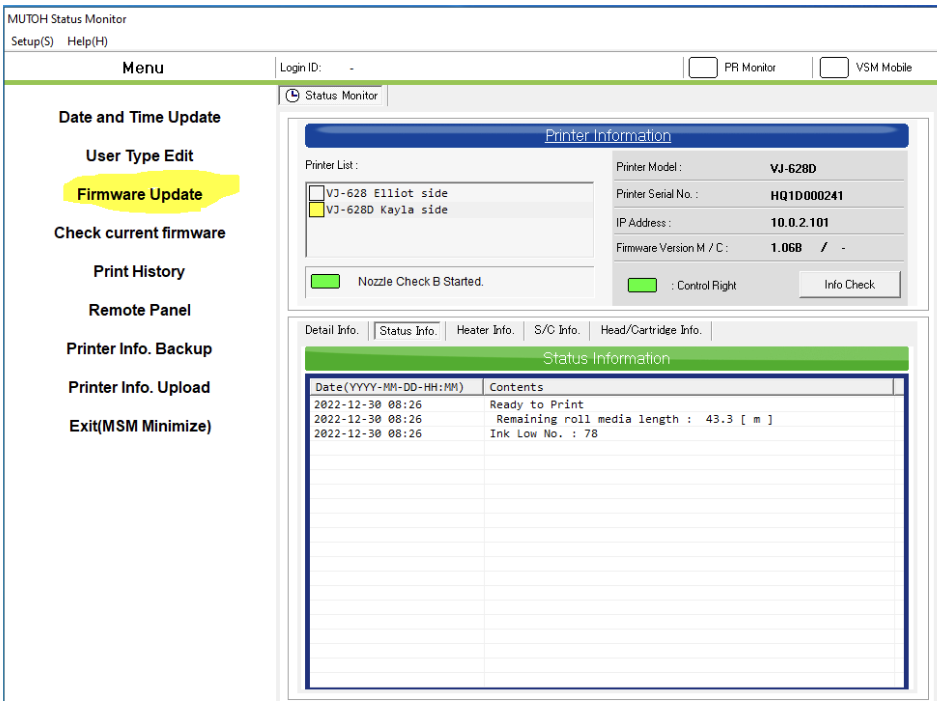Click Printer Info. Backup
Image resolution: width=948 pixels, height=726 pixels.
tap(140, 349)
